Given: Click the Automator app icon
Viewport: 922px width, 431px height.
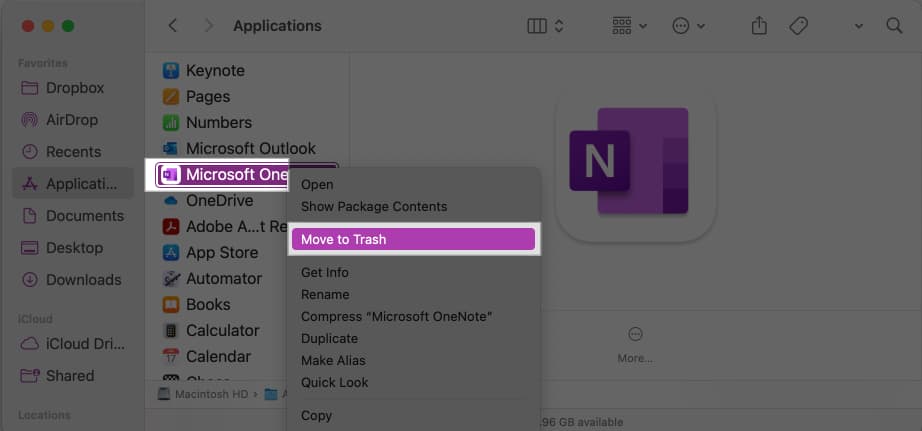Looking at the screenshot, I should coord(171,278).
